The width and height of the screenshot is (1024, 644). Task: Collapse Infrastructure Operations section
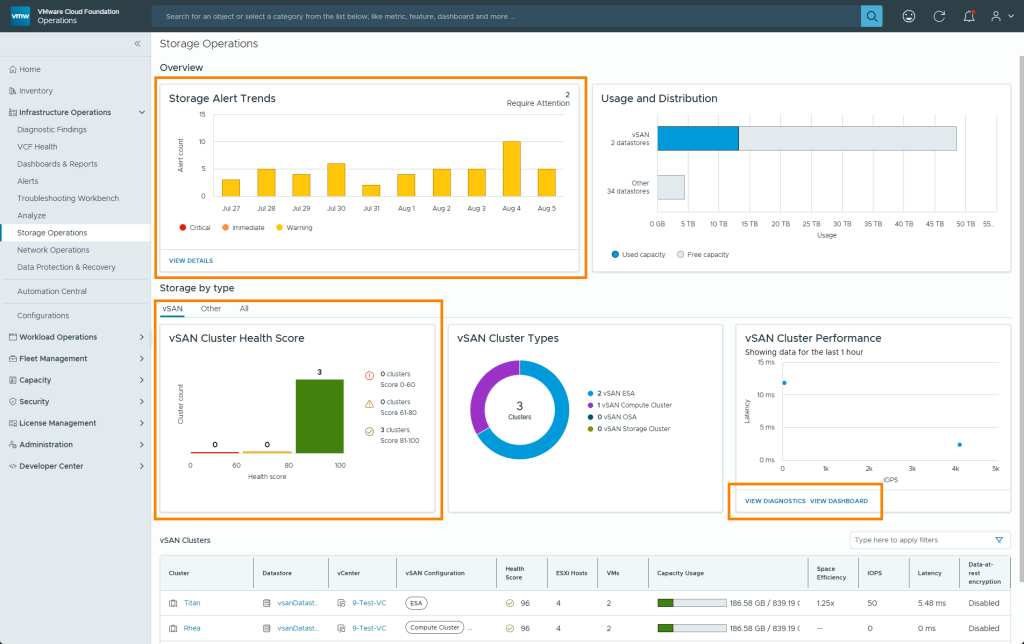point(142,112)
